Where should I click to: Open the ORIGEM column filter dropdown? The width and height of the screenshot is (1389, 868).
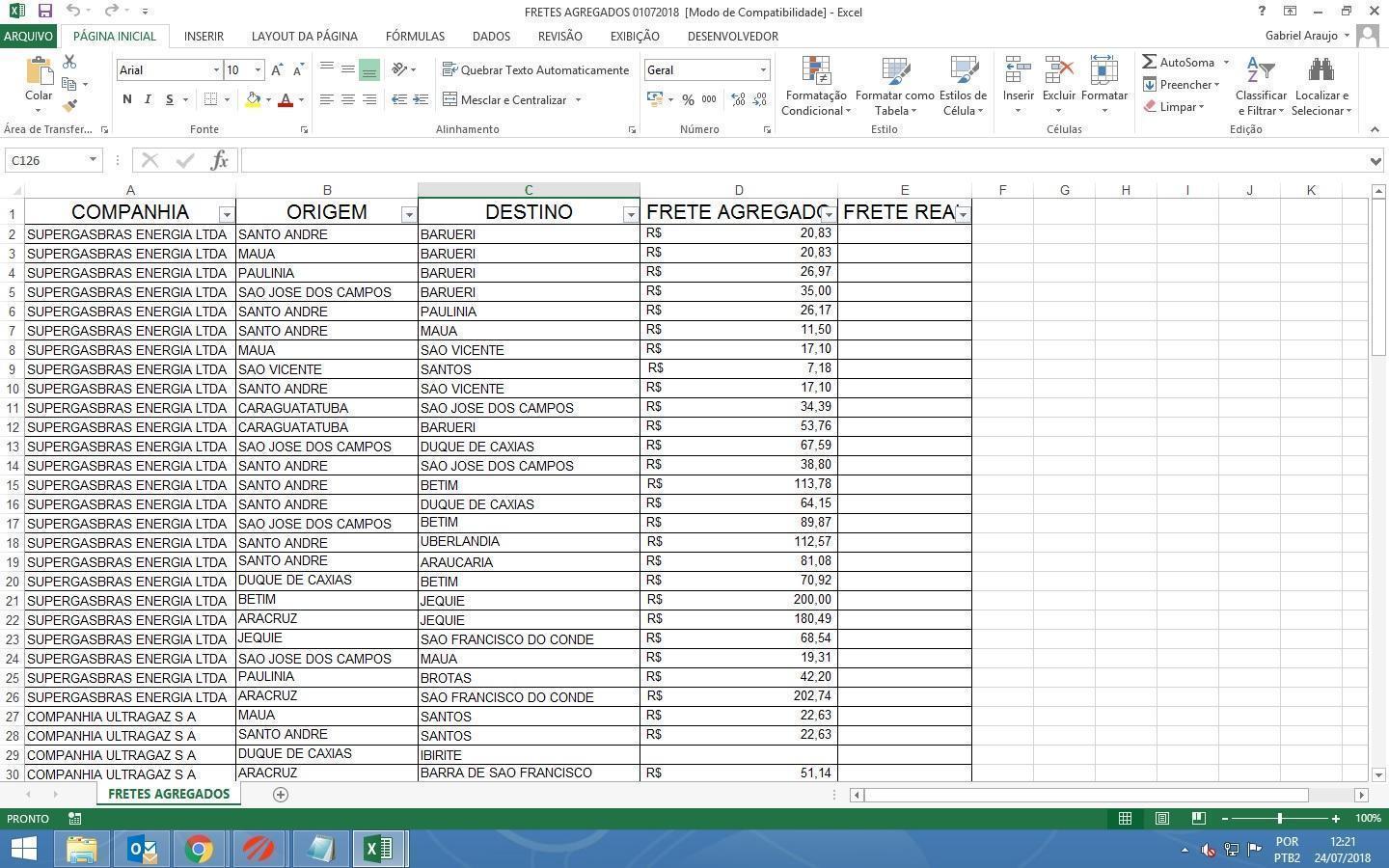point(409,214)
